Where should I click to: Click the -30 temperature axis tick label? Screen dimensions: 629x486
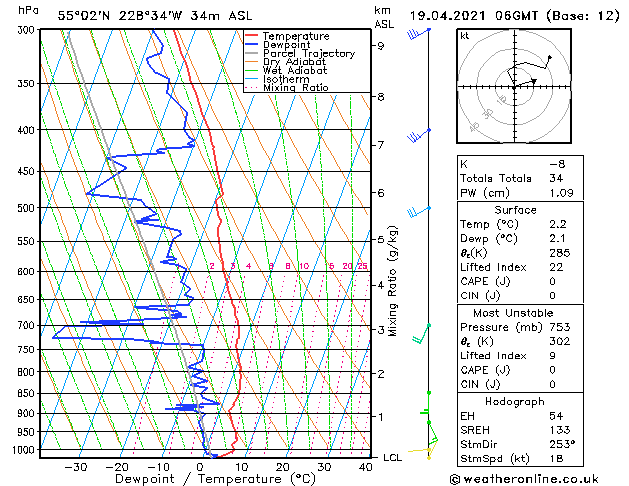tap(76, 467)
